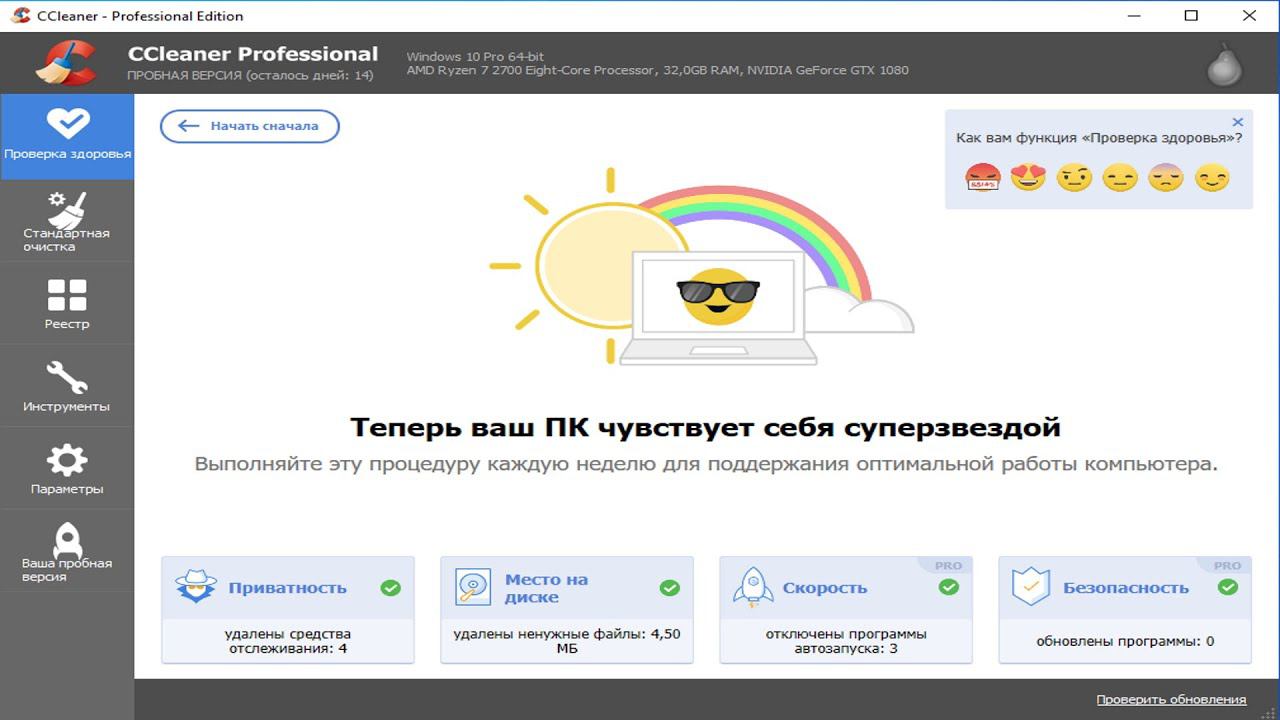The height and width of the screenshot is (720, 1280).
Task: Open the Проверить обновления link
Action: pyautogui.click(x=1171, y=700)
